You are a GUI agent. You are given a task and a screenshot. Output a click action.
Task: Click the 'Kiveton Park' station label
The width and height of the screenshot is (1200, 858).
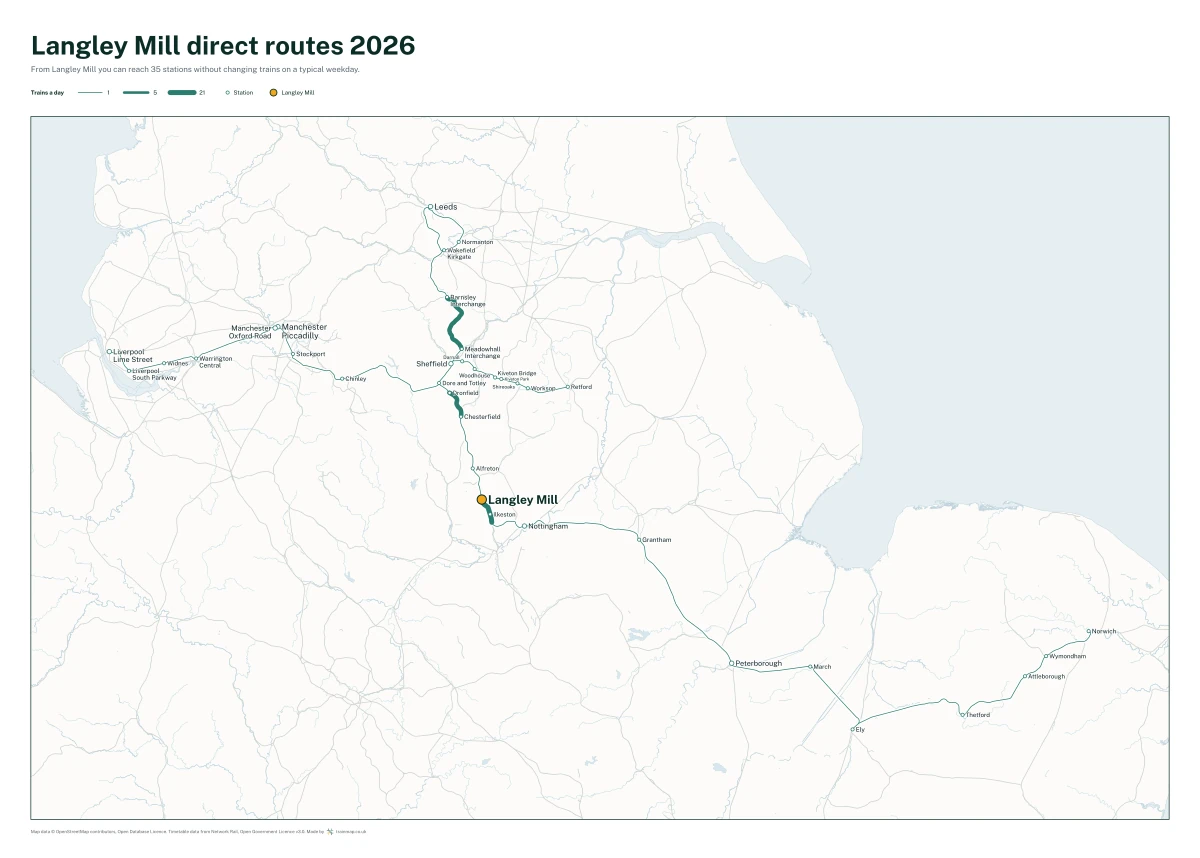tap(516, 380)
